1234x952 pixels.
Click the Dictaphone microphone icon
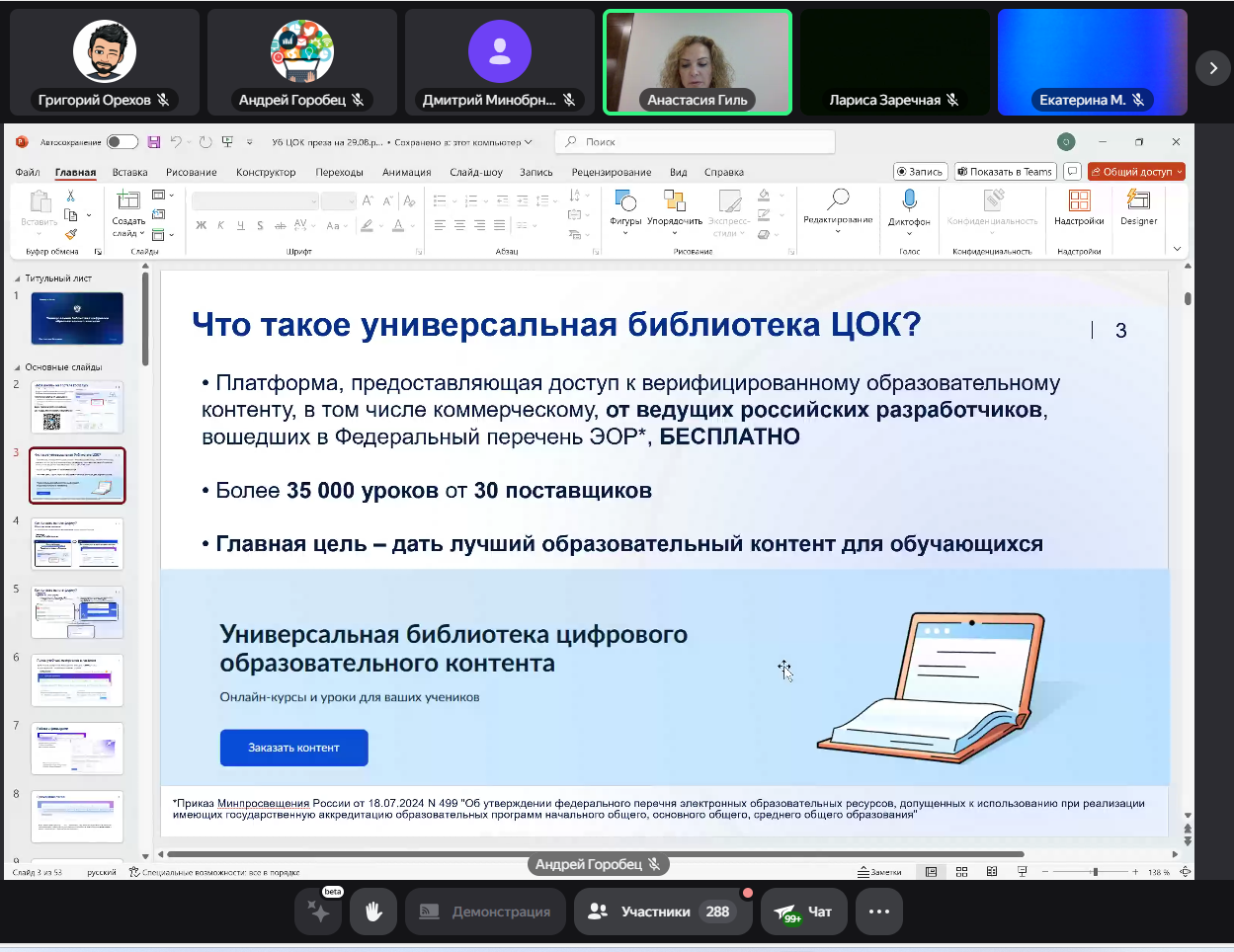(909, 201)
